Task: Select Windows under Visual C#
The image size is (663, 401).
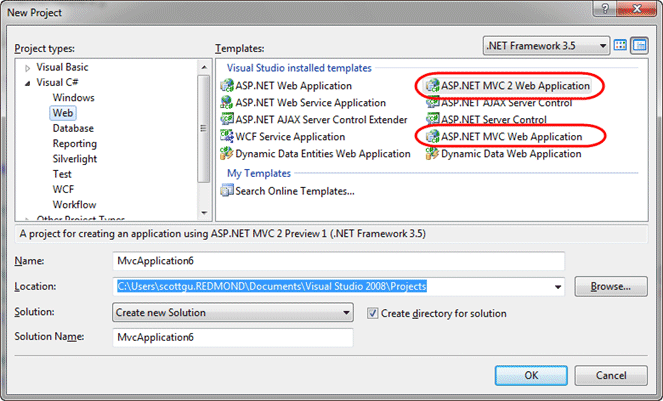Action: click(x=74, y=98)
